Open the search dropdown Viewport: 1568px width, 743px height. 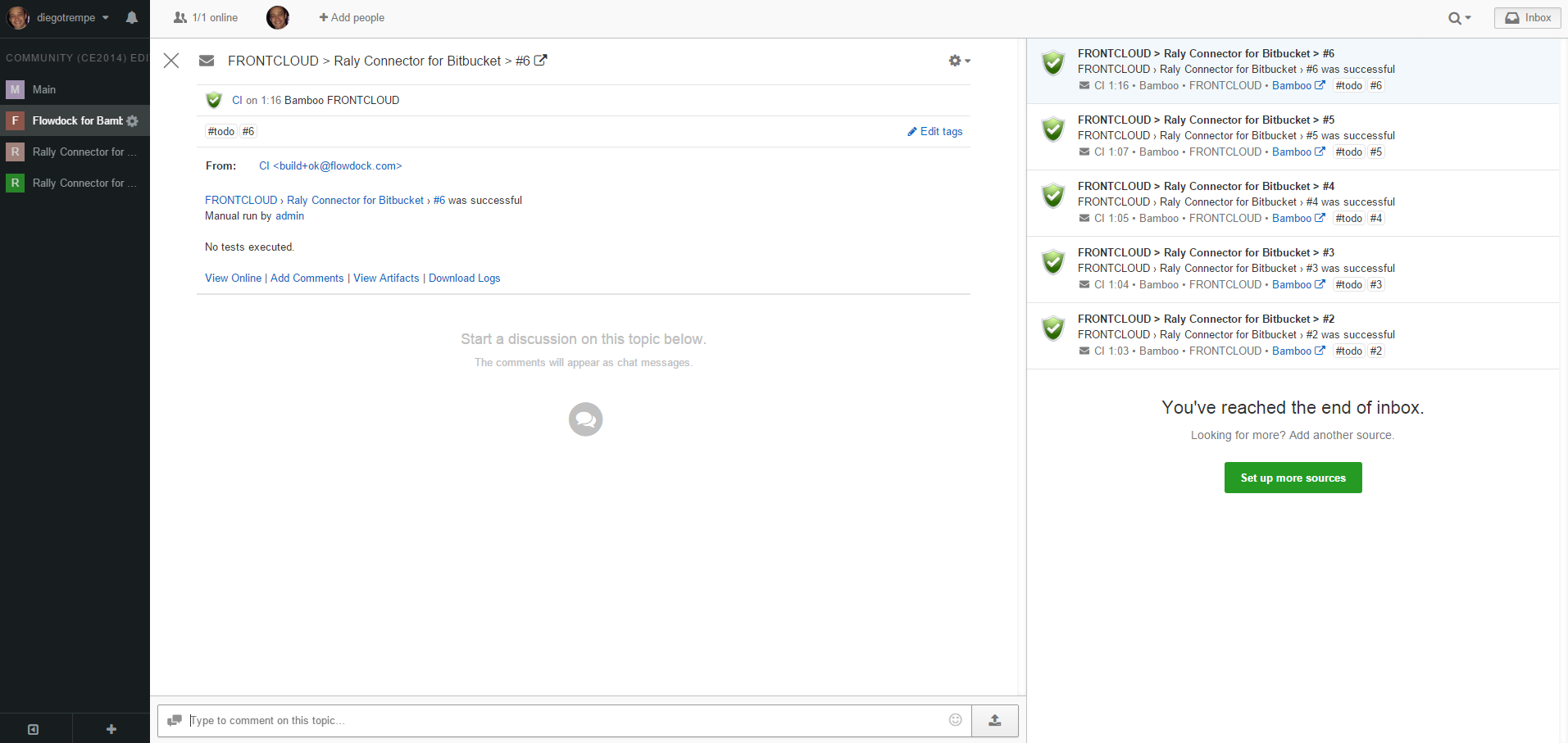point(1459,18)
